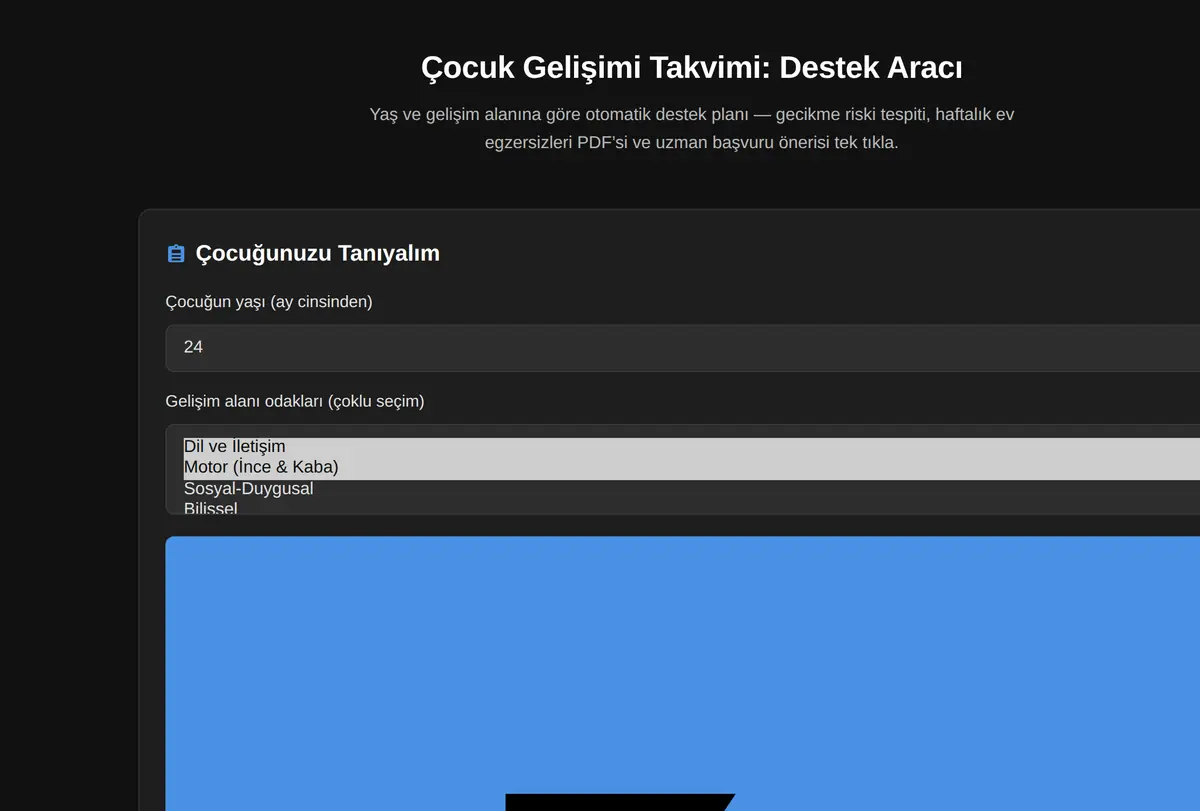Screen dimensions: 1200x811
Task: Select the Sosyal-Duygusal option
Action: [x=692, y=489]
